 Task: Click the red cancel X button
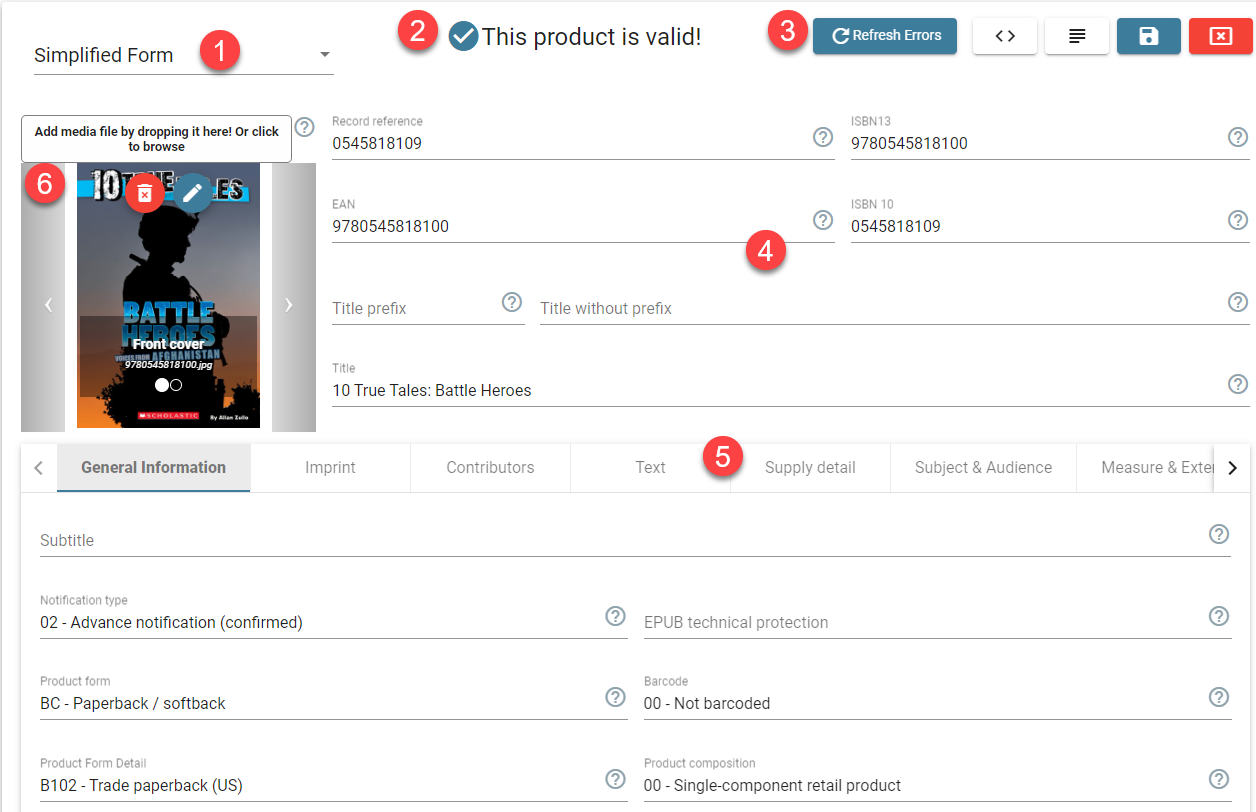click(x=1220, y=36)
